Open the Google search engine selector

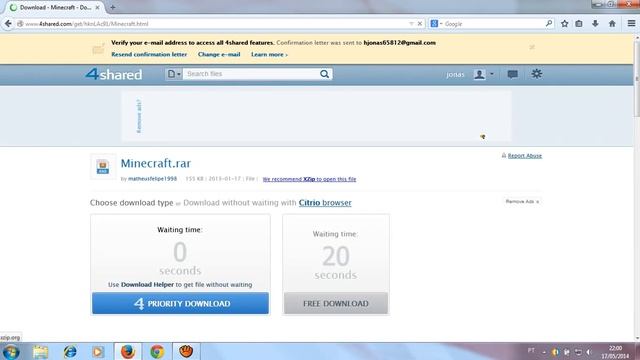click(x=436, y=24)
